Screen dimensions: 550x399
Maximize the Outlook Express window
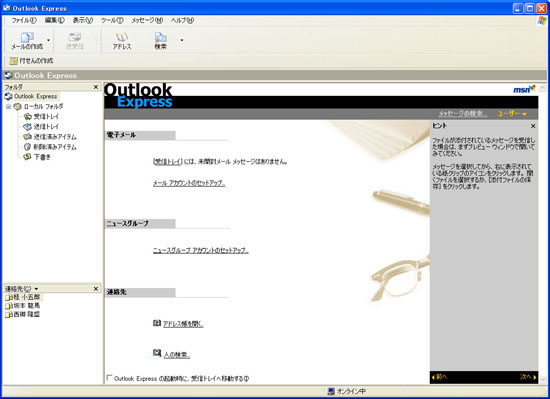pos(530,8)
